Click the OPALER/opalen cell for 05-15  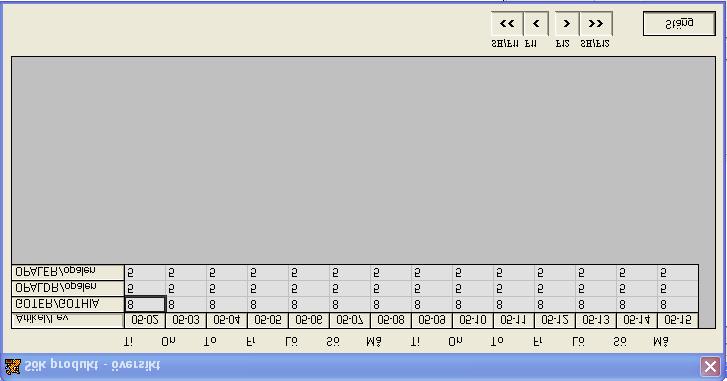(x=678, y=273)
